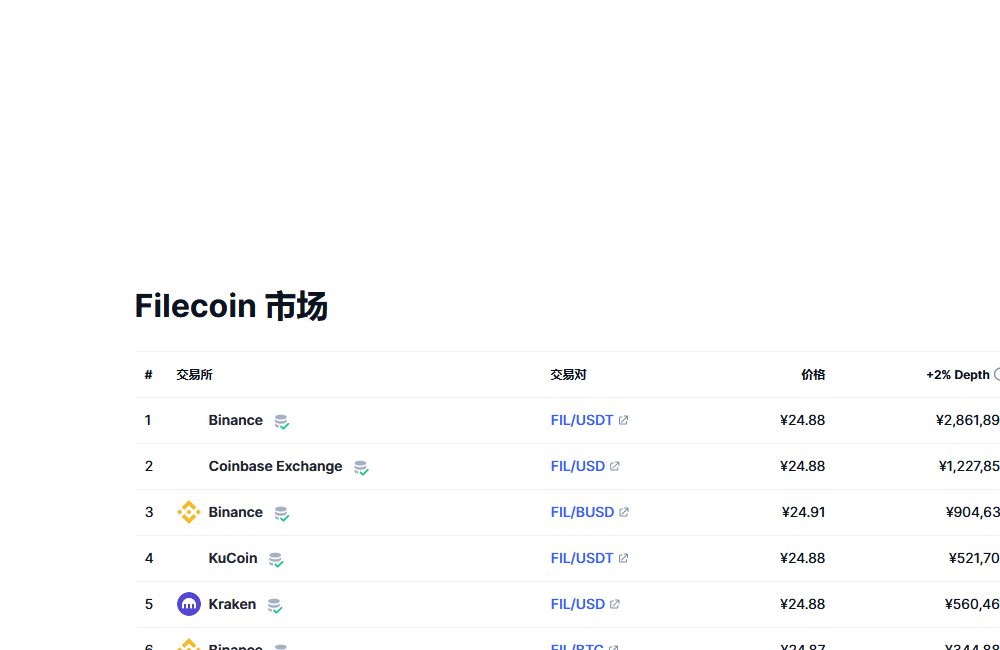Open FIL/USD pair on Coinbase Exchange

point(578,466)
